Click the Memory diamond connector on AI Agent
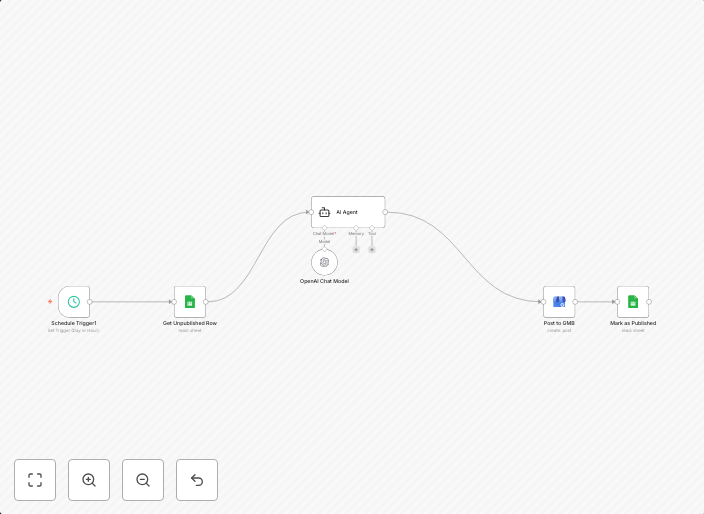The image size is (704, 514). 356,228
